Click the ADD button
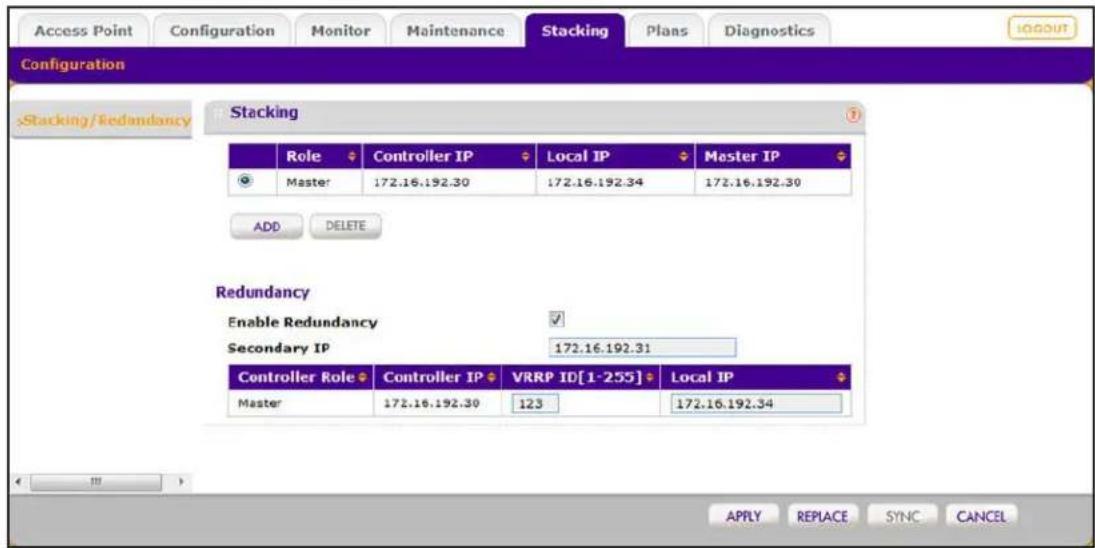 coord(267,226)
